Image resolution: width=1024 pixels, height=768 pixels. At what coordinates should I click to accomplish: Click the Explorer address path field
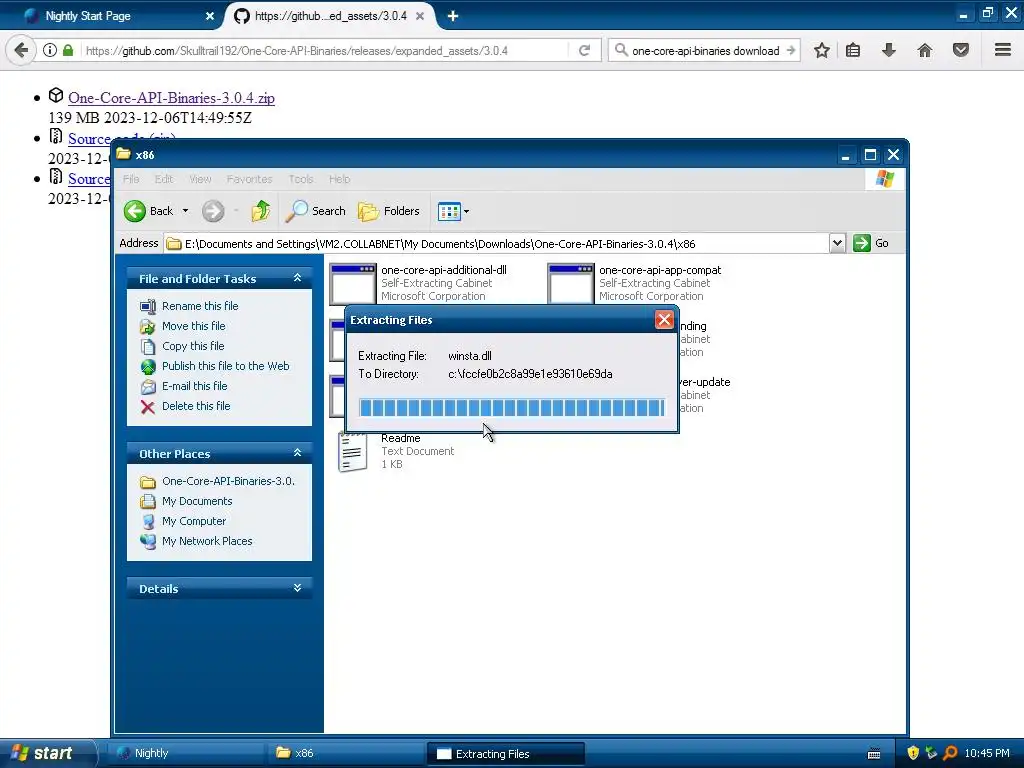[x=496, y=244]
